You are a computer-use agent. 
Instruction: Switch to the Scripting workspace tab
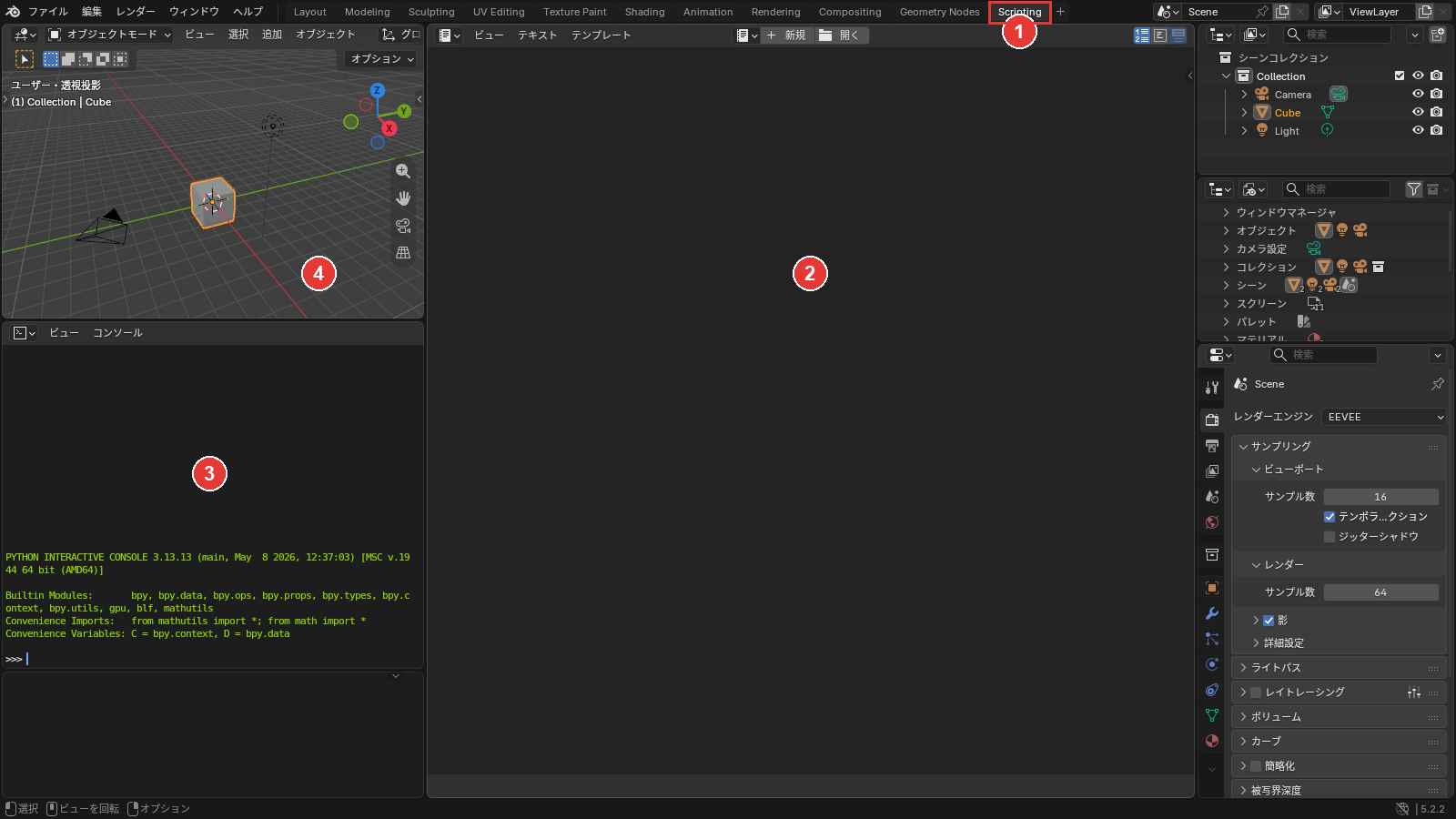pos(1019,12)
